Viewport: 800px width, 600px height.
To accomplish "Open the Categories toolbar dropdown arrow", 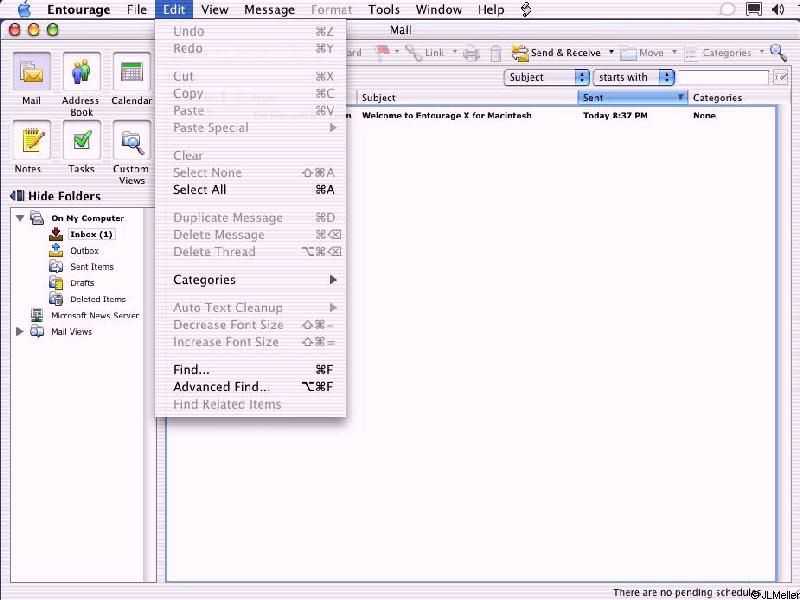I will coord(761,52).
